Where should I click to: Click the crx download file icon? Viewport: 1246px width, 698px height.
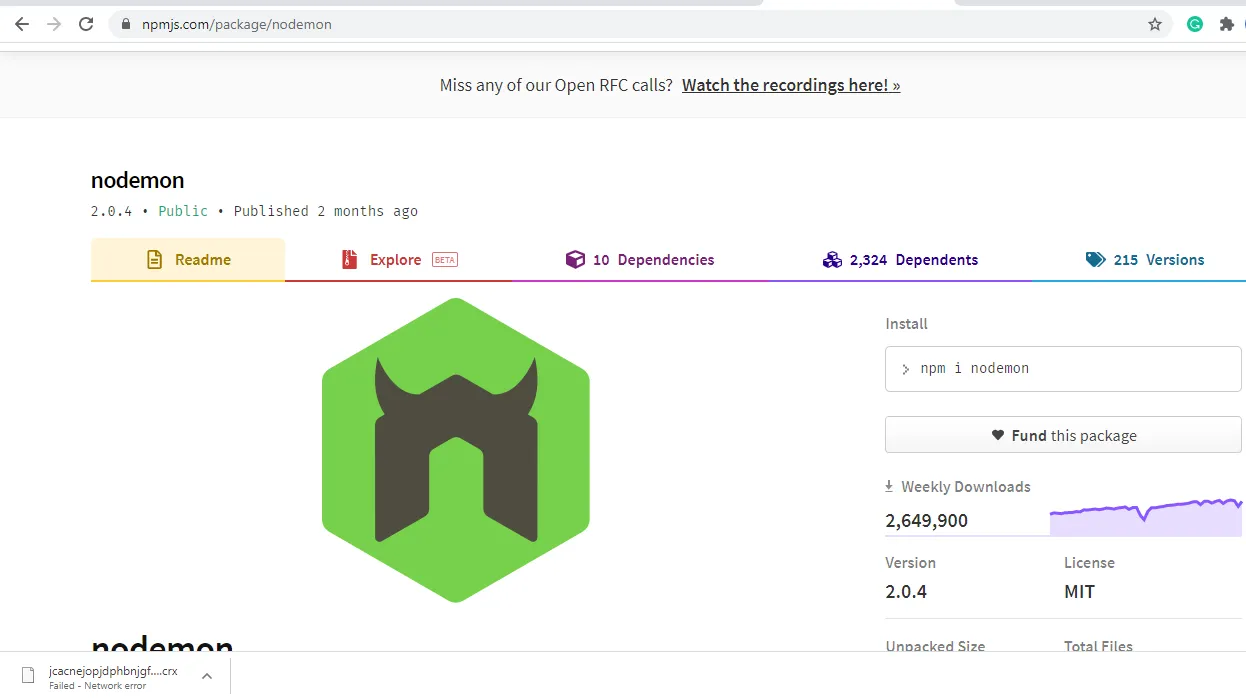(x=28, y=676)
